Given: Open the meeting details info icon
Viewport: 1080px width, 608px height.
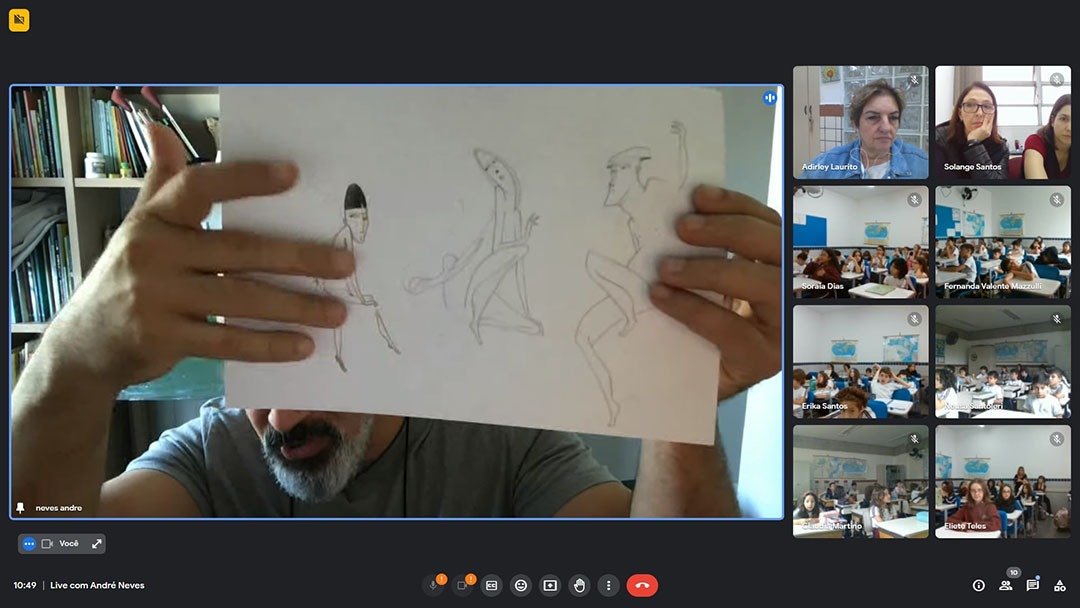Looking at the screenshot, I should (978, 586).
